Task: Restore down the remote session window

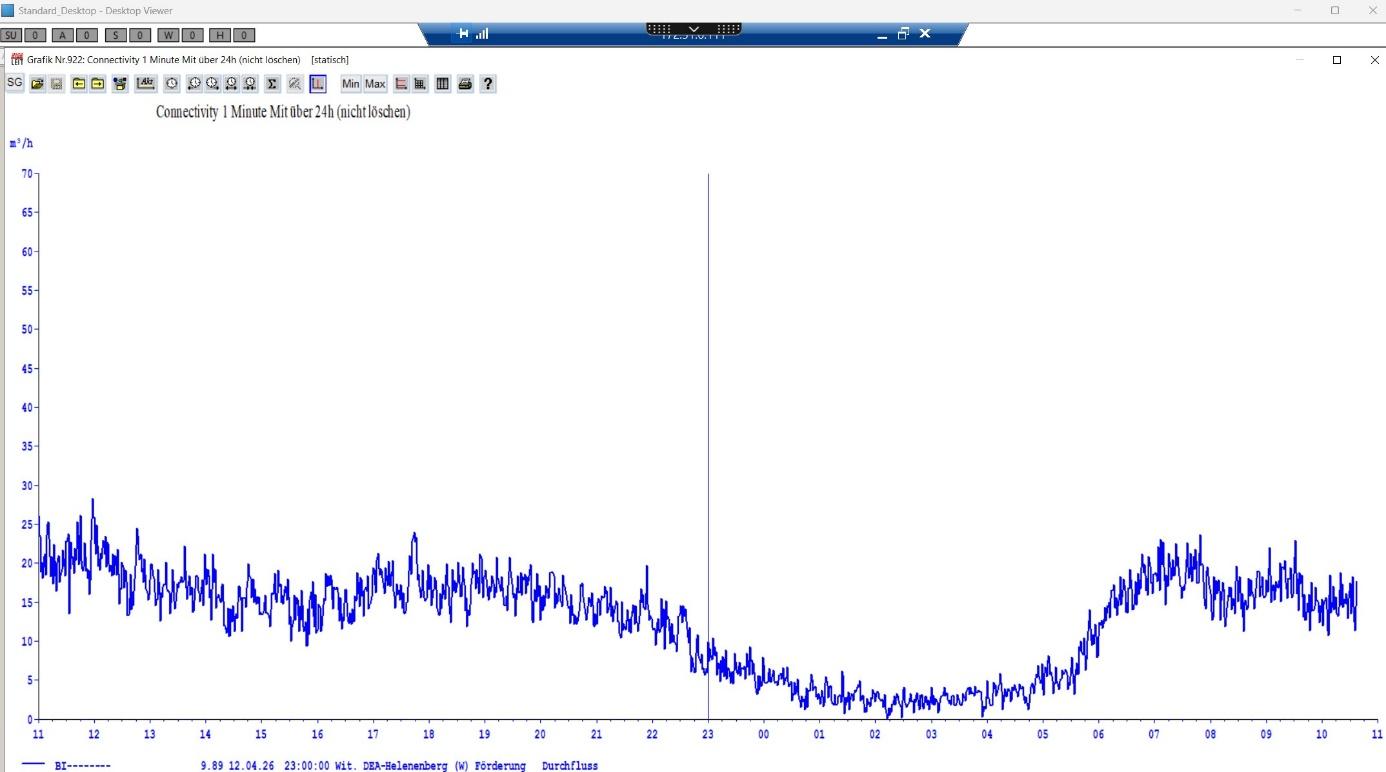Action: [903, 34]
